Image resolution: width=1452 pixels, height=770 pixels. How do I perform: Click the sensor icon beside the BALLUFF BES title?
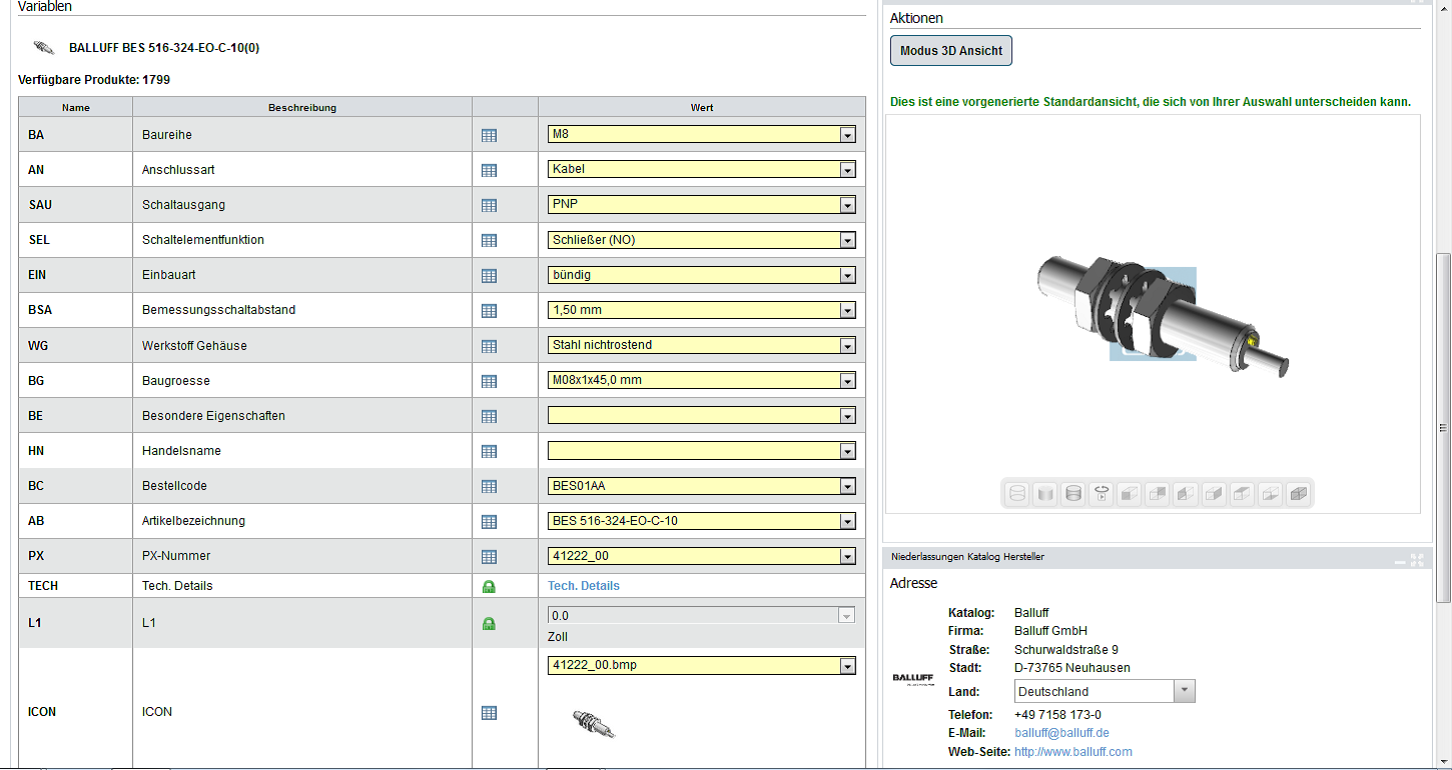coord(44,47)
